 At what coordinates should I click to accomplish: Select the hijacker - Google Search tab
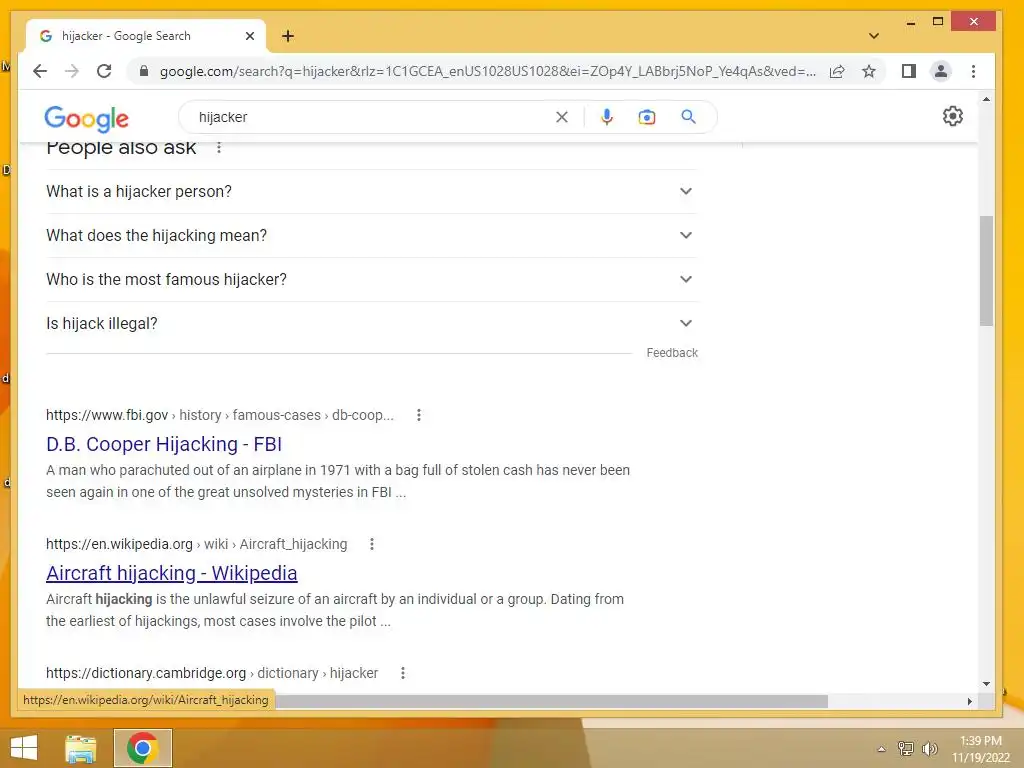click(146, 36)
